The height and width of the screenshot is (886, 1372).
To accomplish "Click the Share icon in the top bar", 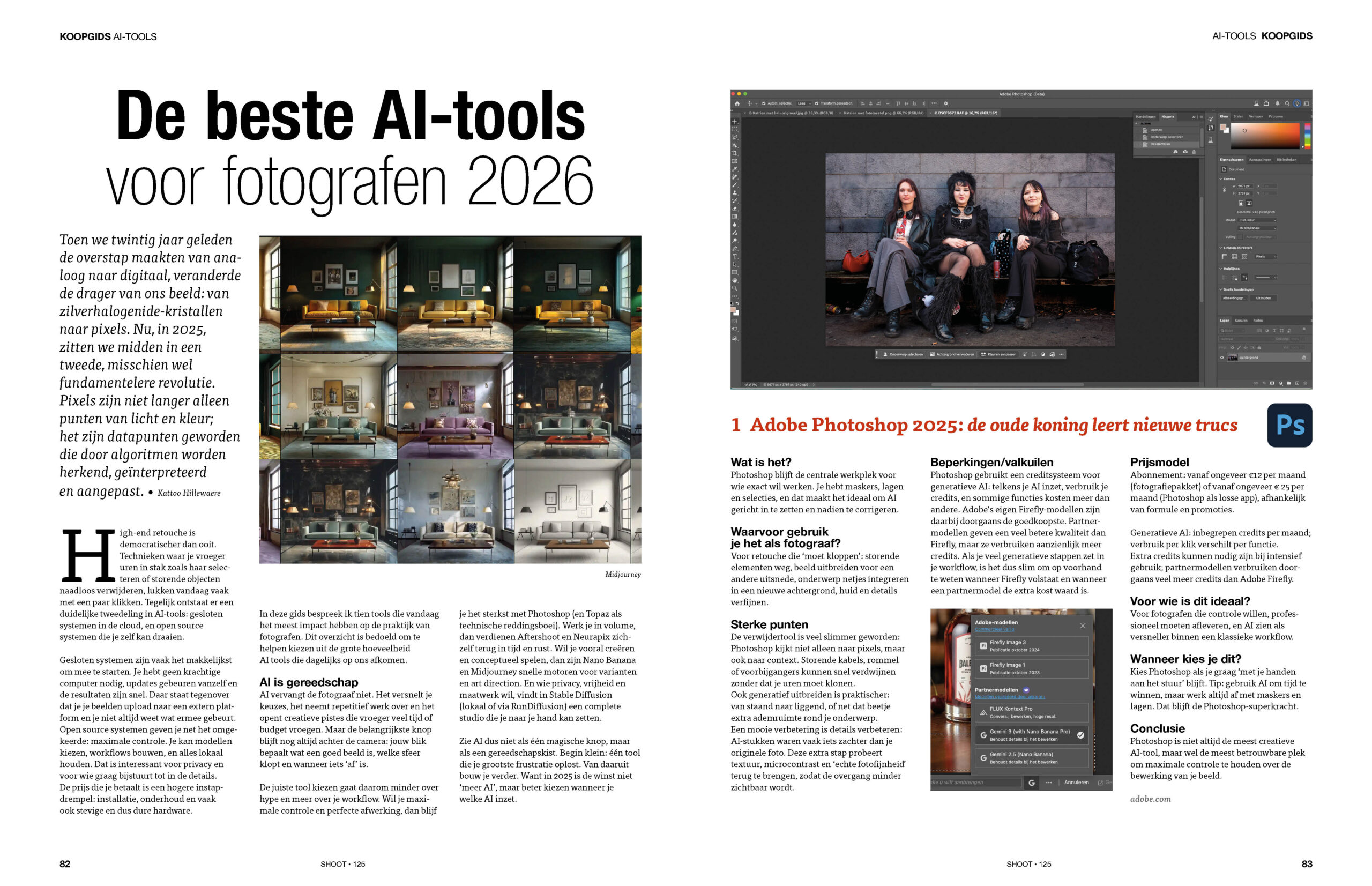I will pyautogui.click(x=1266, y=103).
